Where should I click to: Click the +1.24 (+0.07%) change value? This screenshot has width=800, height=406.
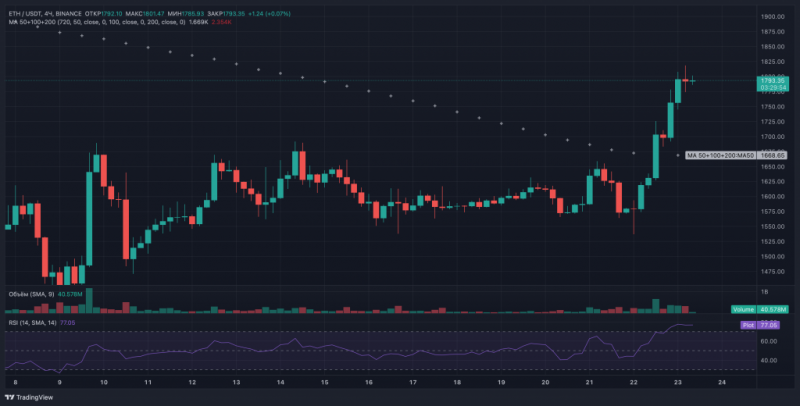point(268,14)
